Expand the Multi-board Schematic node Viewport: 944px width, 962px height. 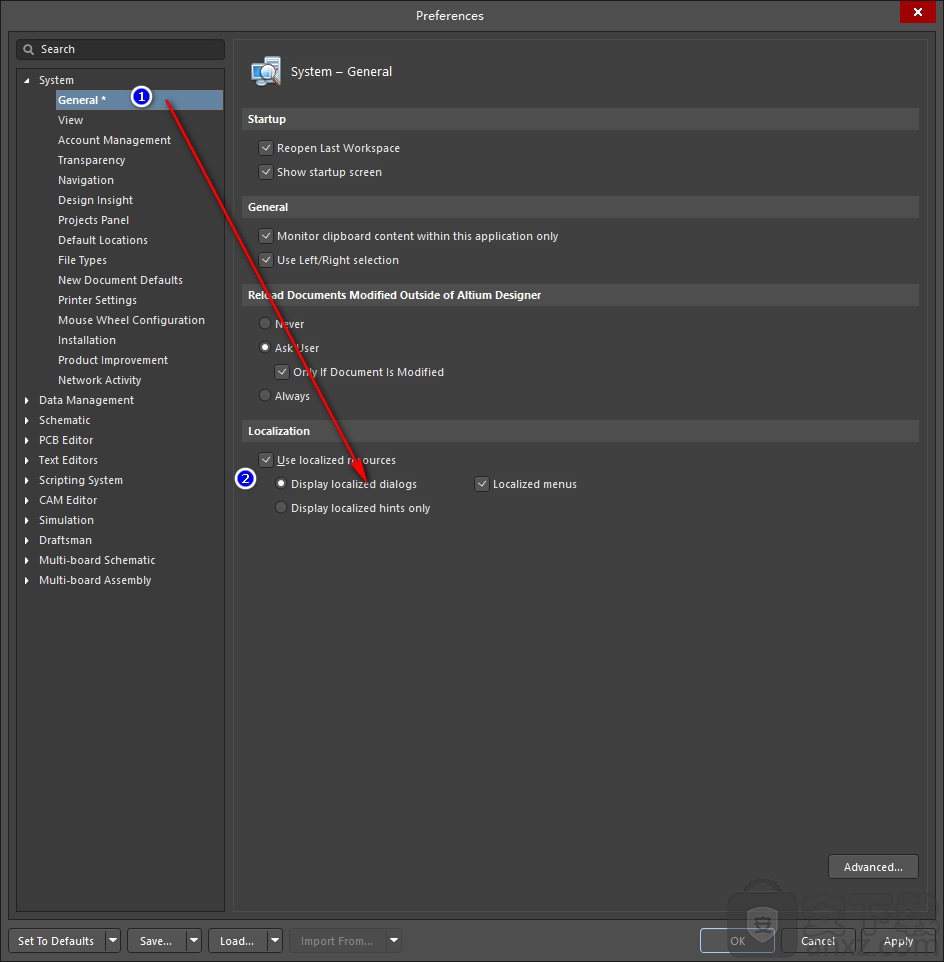26,560
